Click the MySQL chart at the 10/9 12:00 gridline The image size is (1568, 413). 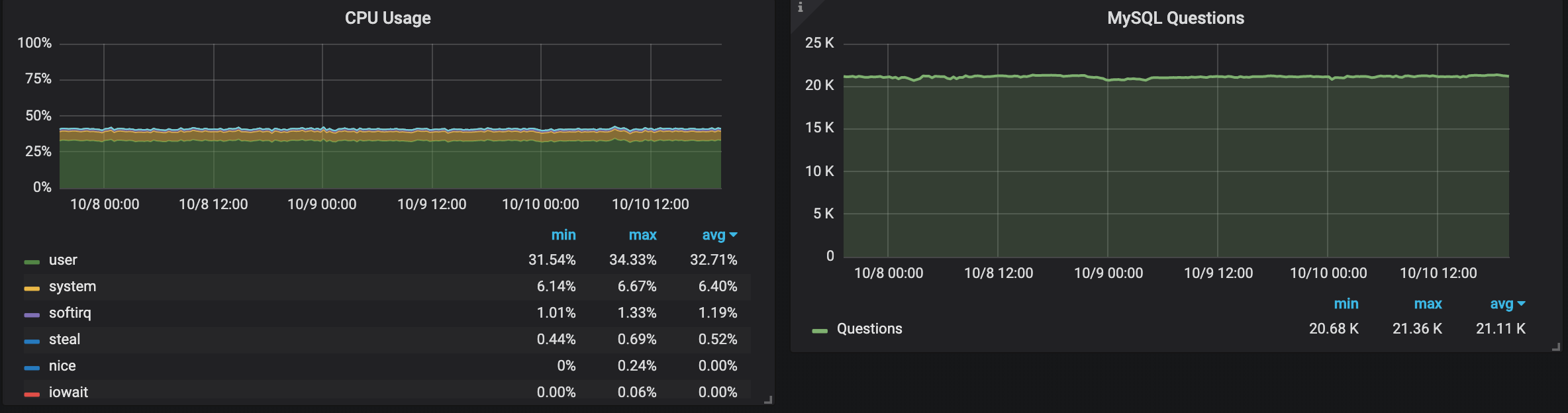(x=1218, y=165)
